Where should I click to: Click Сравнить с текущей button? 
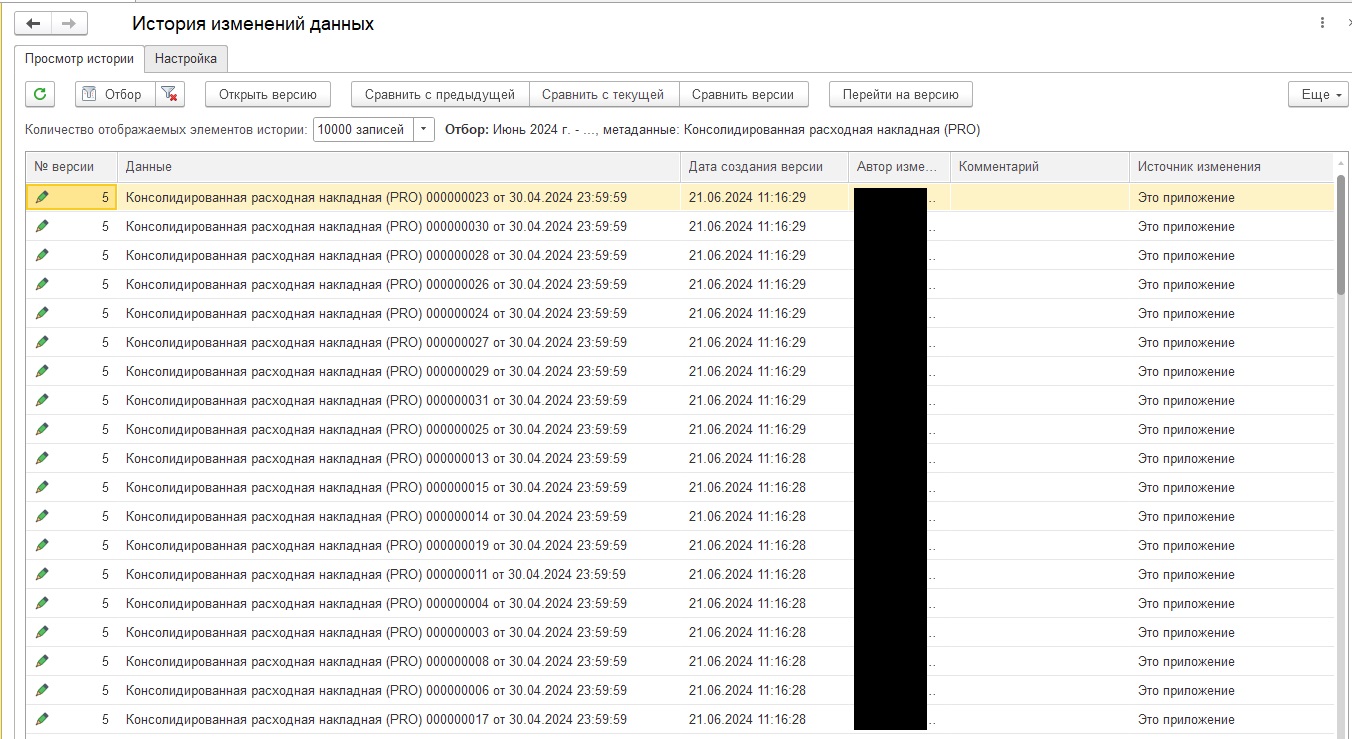tap(603, 94)
